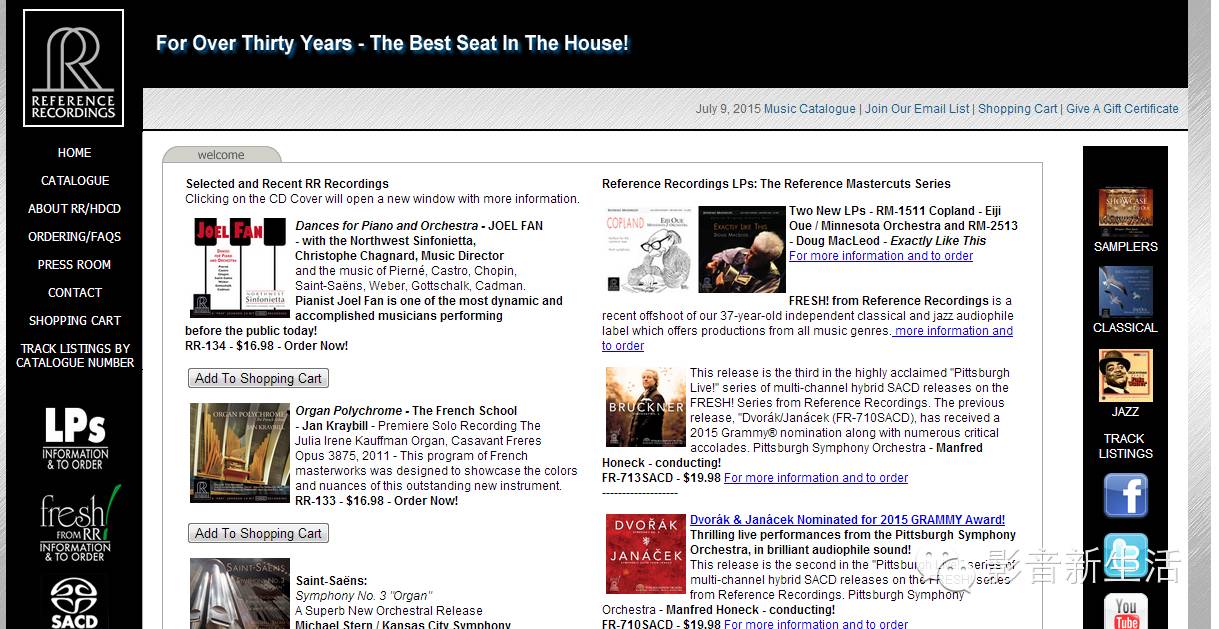Open ORDERING/FAQS page
The width and height of the screenshot is (1219, 629).
[x=74, y=237]
